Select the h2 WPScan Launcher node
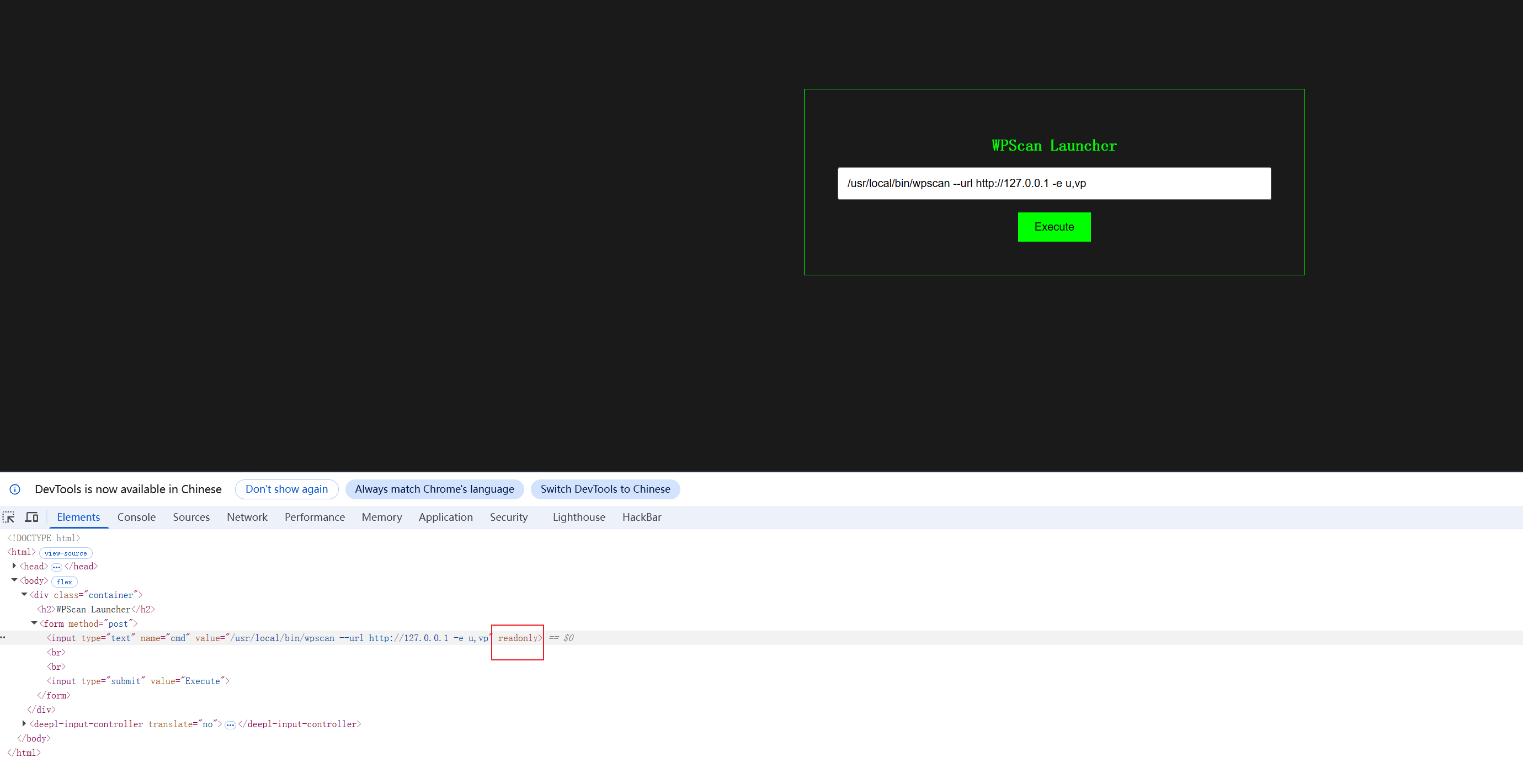Image resolution: width=1523 pixels, height=784 pixels. click(96, 610)
